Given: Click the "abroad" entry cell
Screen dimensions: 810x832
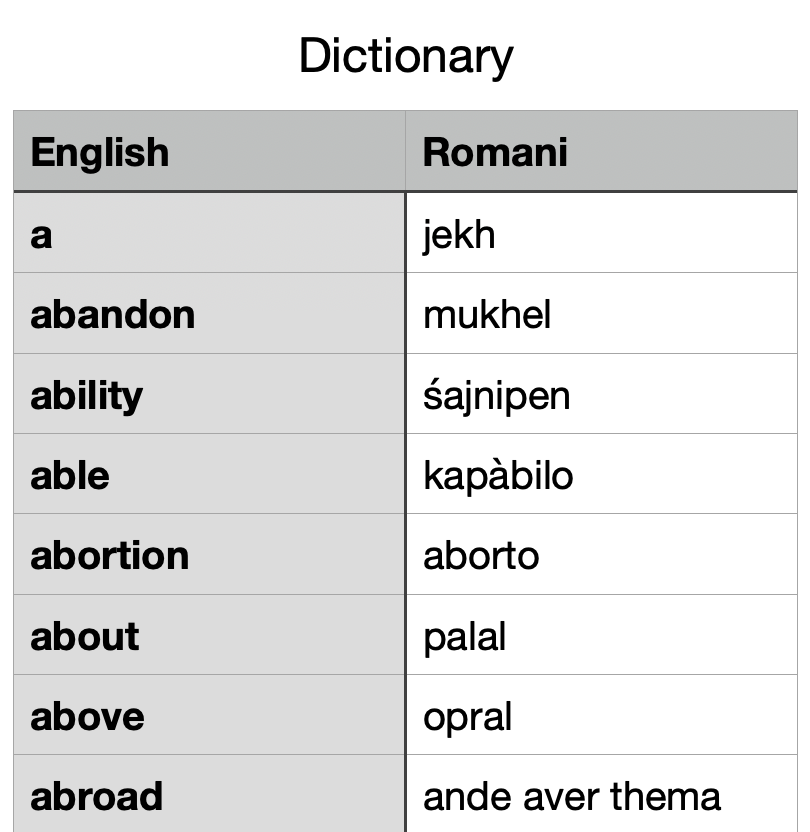Looking at the screenshot, I should tap(209, 795).
